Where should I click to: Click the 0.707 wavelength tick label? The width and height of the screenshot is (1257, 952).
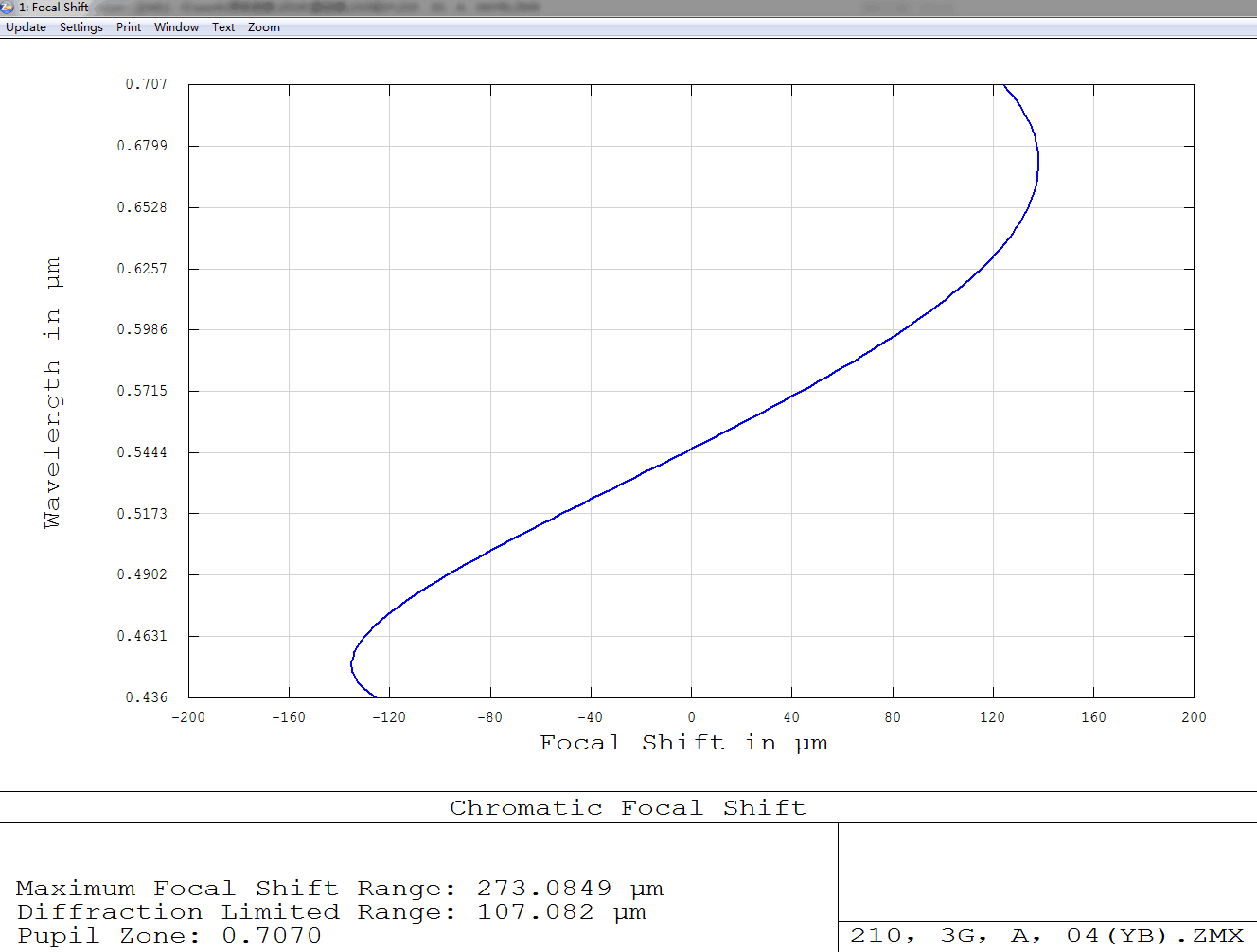coord(146,84)
